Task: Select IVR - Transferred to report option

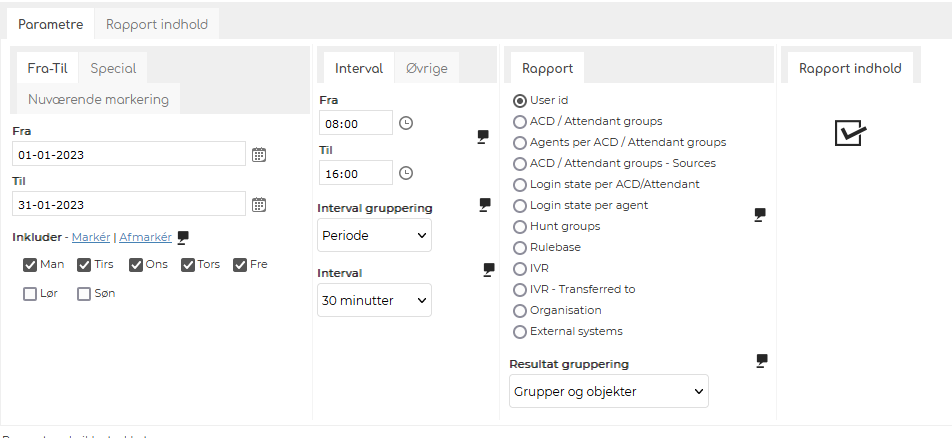Action: (x=520, y=290)
